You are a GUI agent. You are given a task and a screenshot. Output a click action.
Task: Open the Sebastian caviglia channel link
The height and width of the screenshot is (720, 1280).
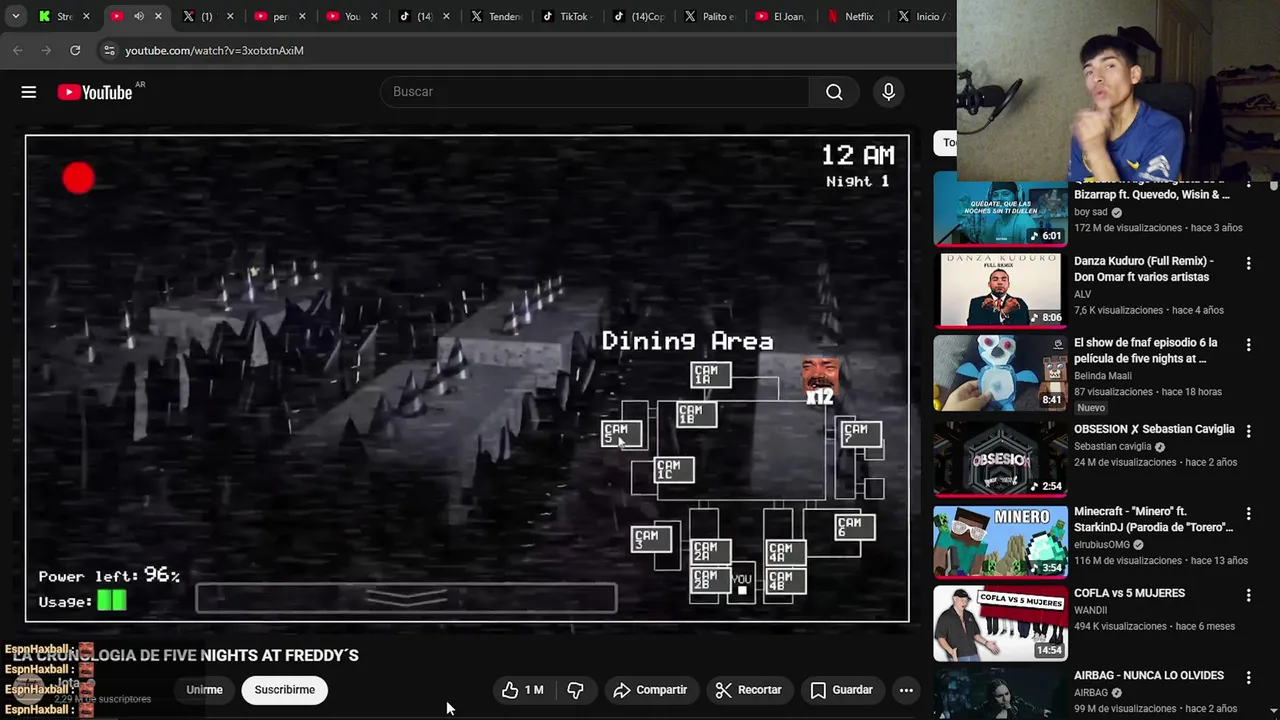click(x=1113, y=447)
